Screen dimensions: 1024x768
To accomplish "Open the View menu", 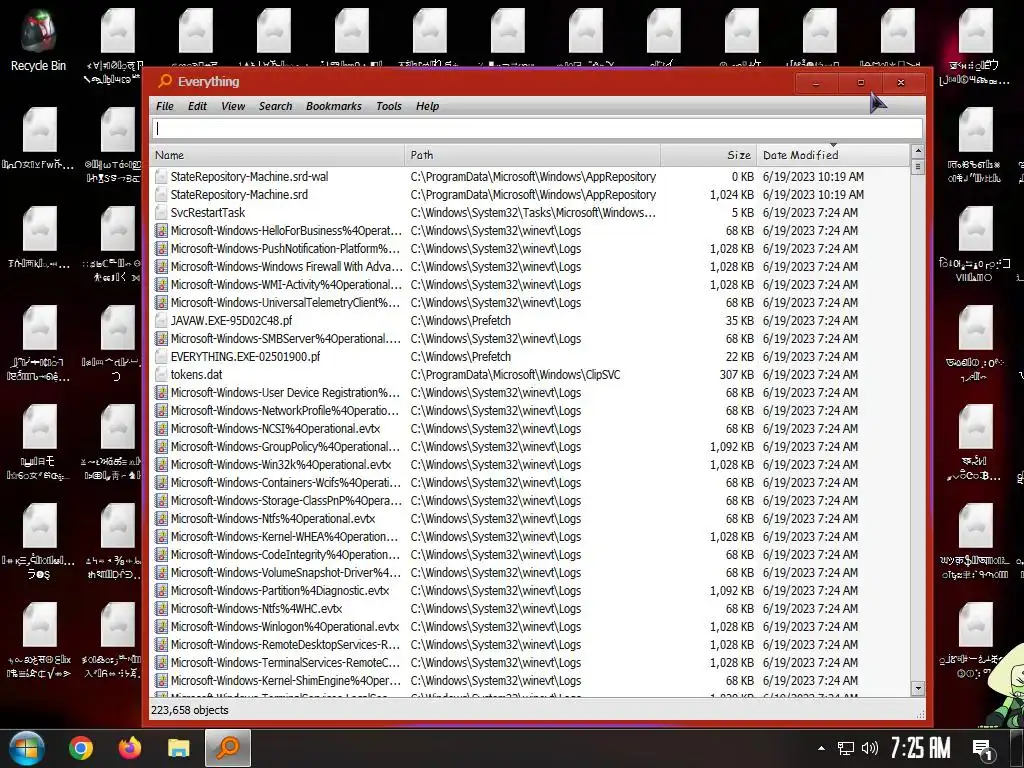I will [233, 106].
